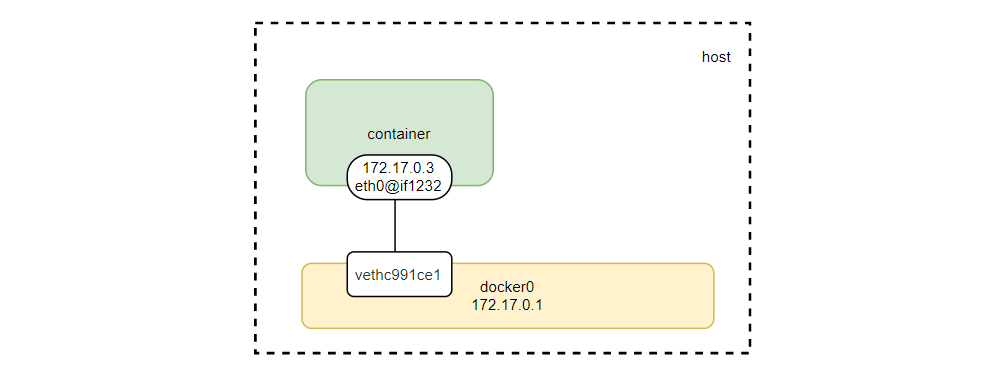Select the vertical line linking eth0 and veth
1007x368 pixels.
click(x=394, y=225)
